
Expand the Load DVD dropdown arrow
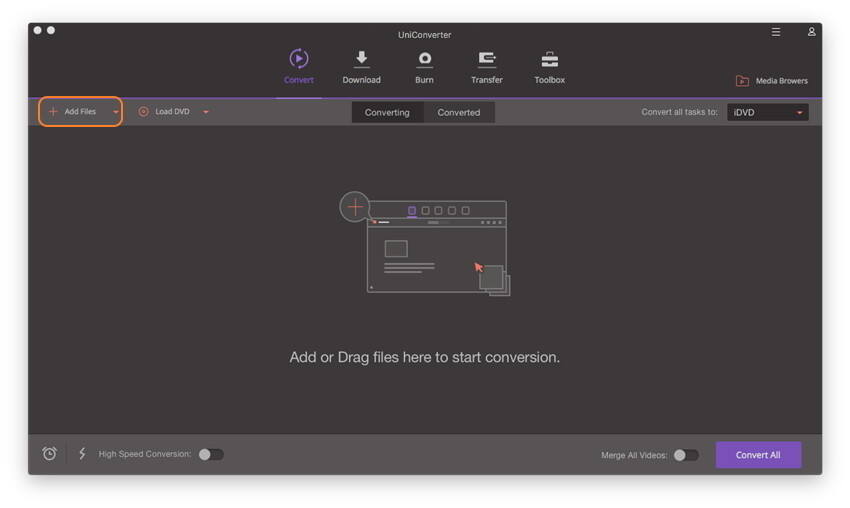click(205, 112)
